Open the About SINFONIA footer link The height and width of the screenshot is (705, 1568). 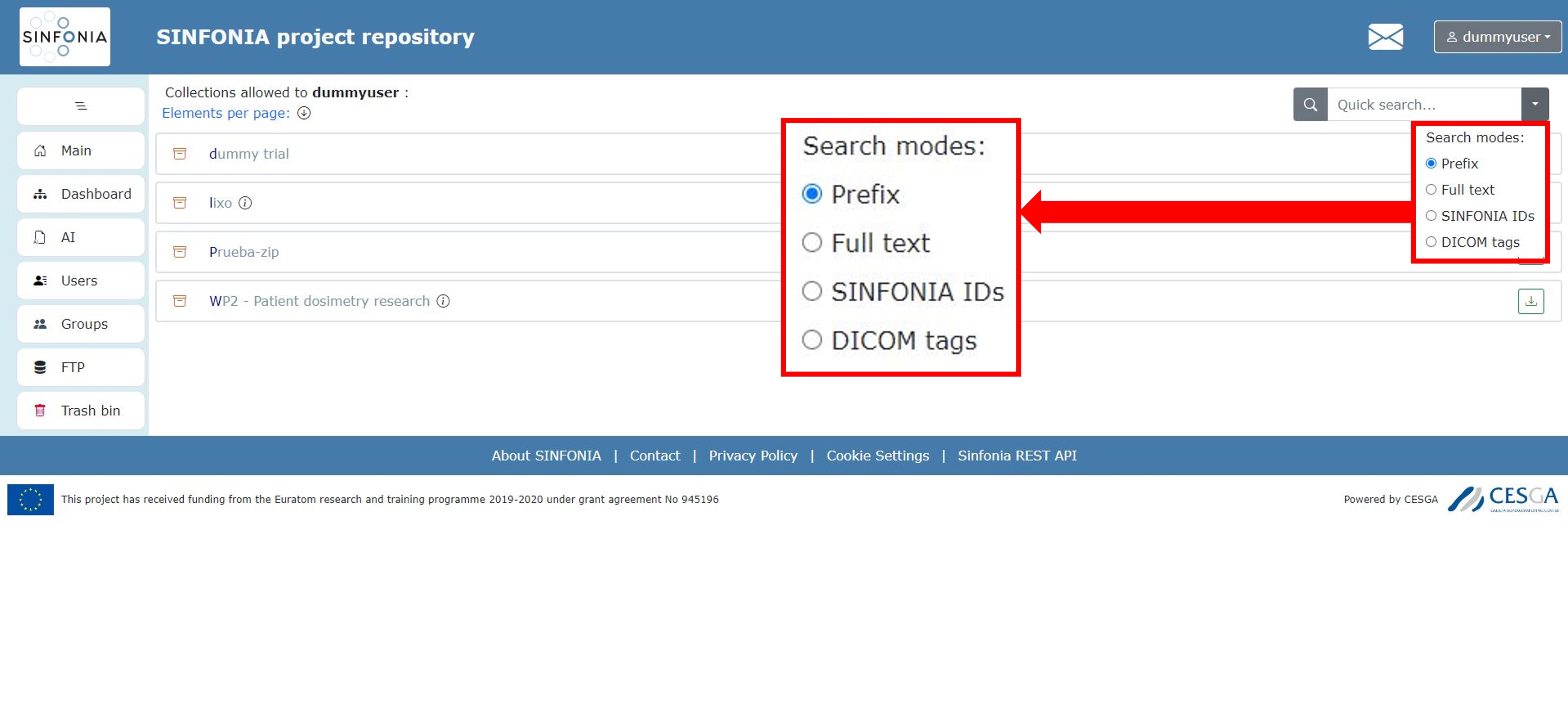pyautogui.click(x=546, y=455)
